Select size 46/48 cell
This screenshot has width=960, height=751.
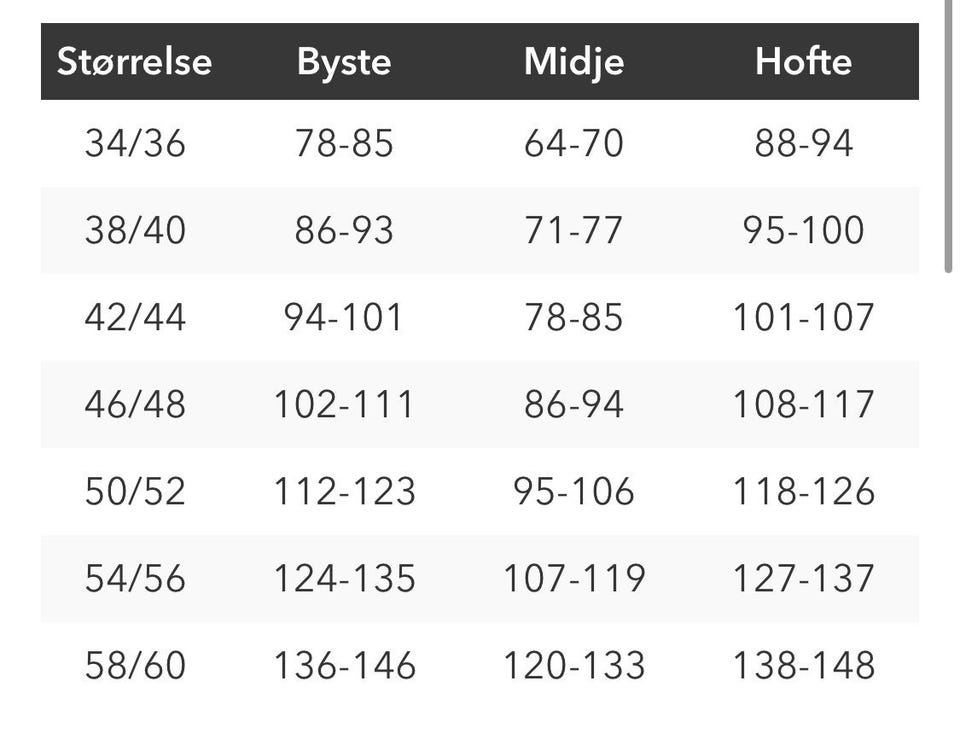135,405
